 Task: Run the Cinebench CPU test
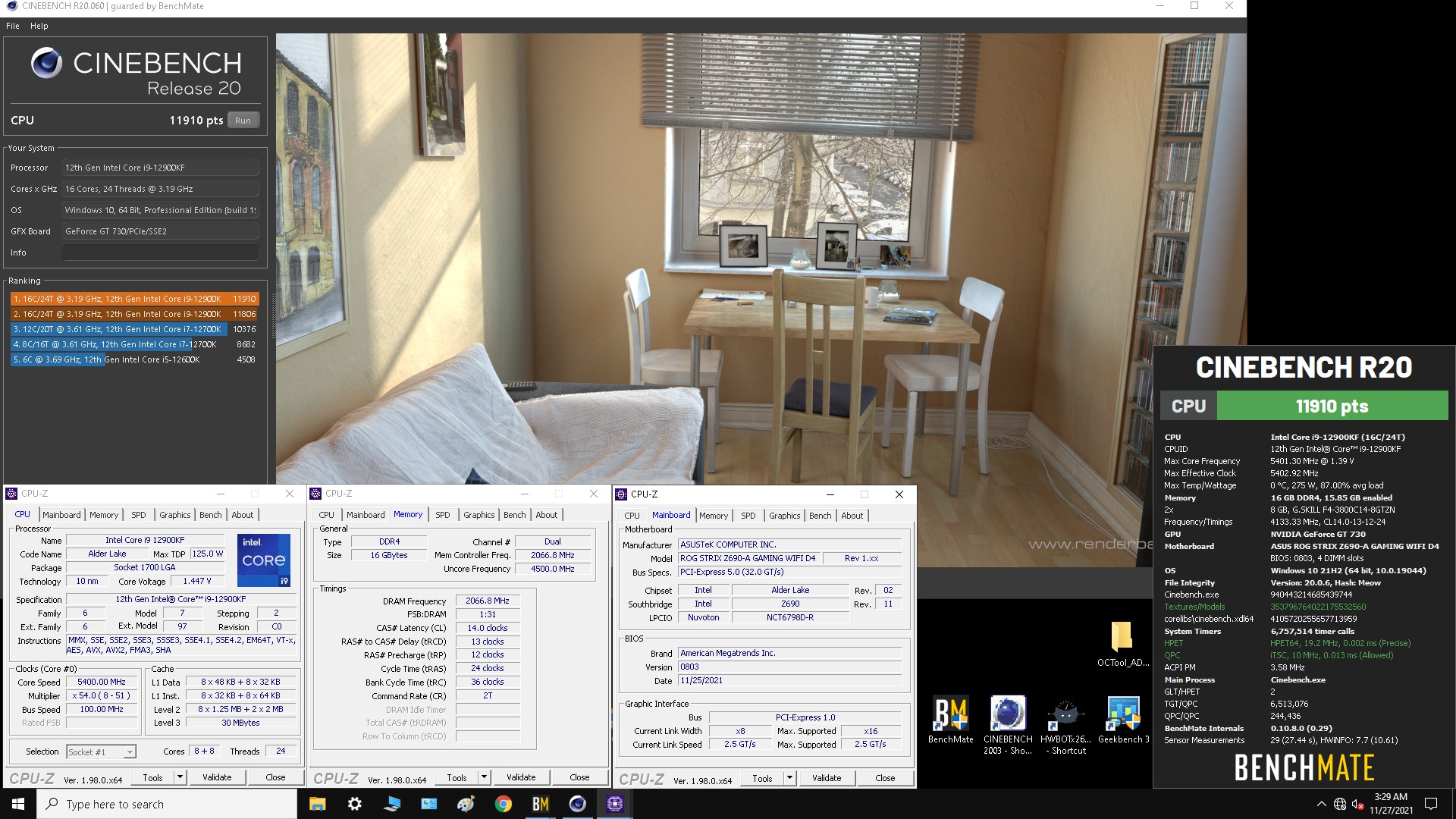tap(243, 121)
